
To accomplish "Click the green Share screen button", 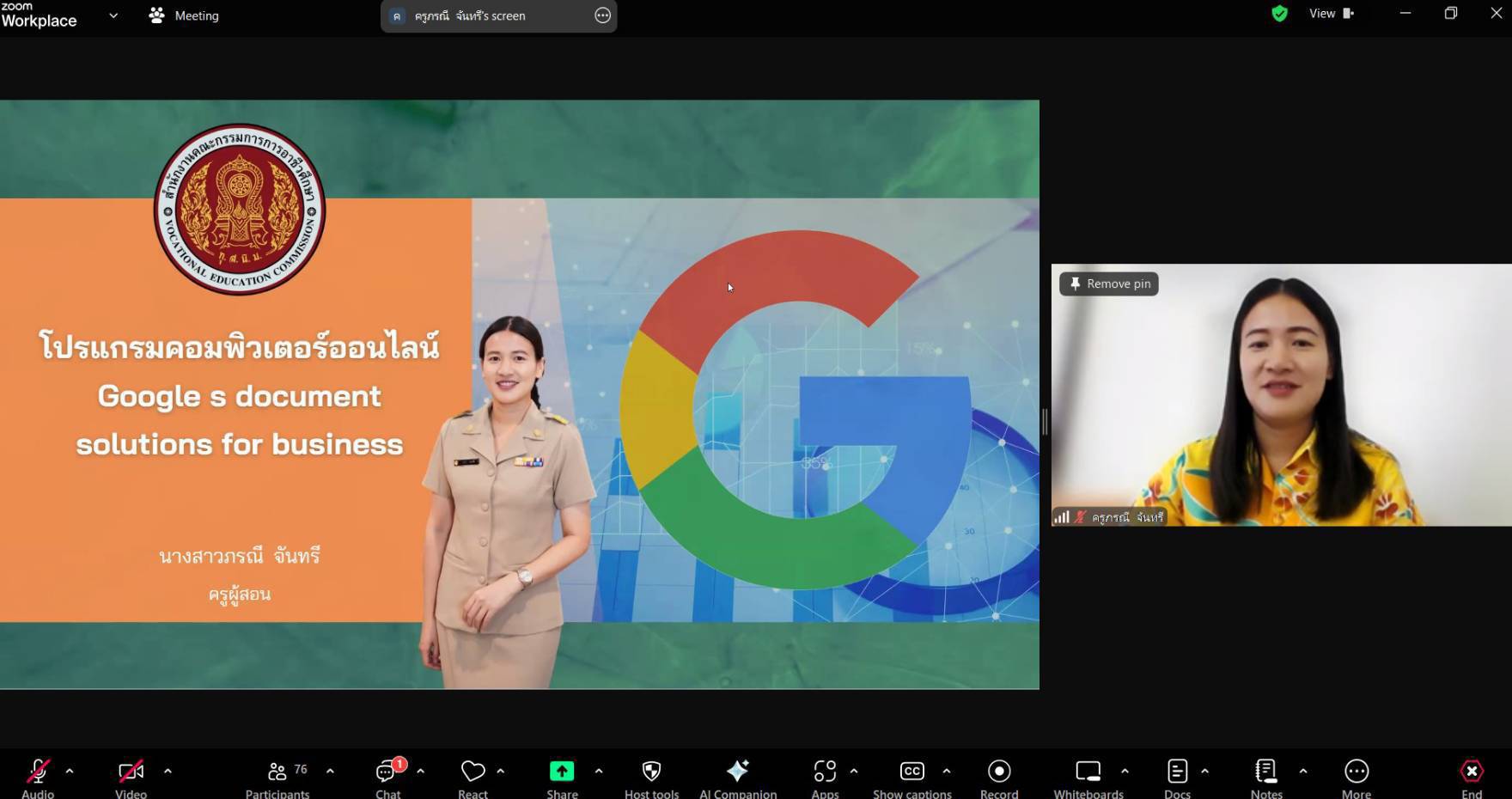I will (562, 772).
